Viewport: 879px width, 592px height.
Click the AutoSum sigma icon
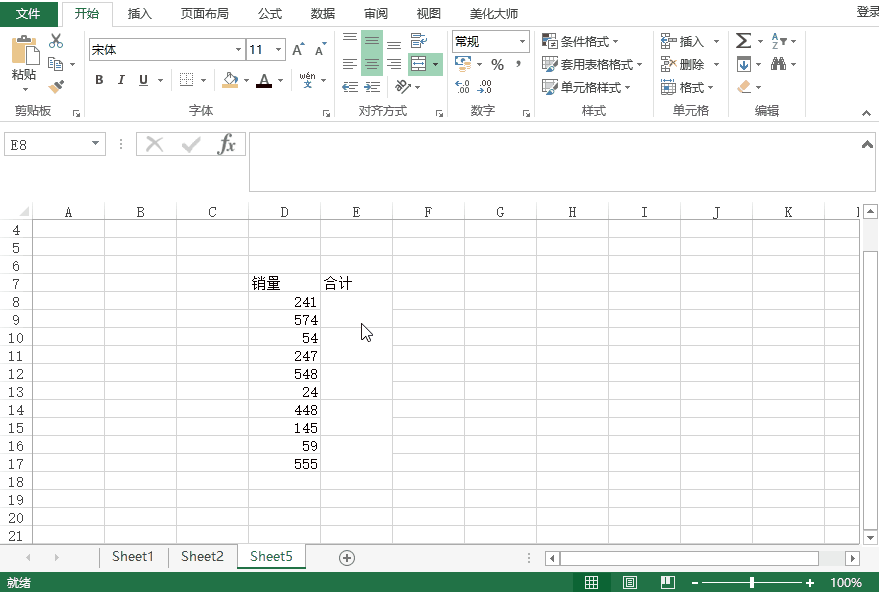click(743, 41)
